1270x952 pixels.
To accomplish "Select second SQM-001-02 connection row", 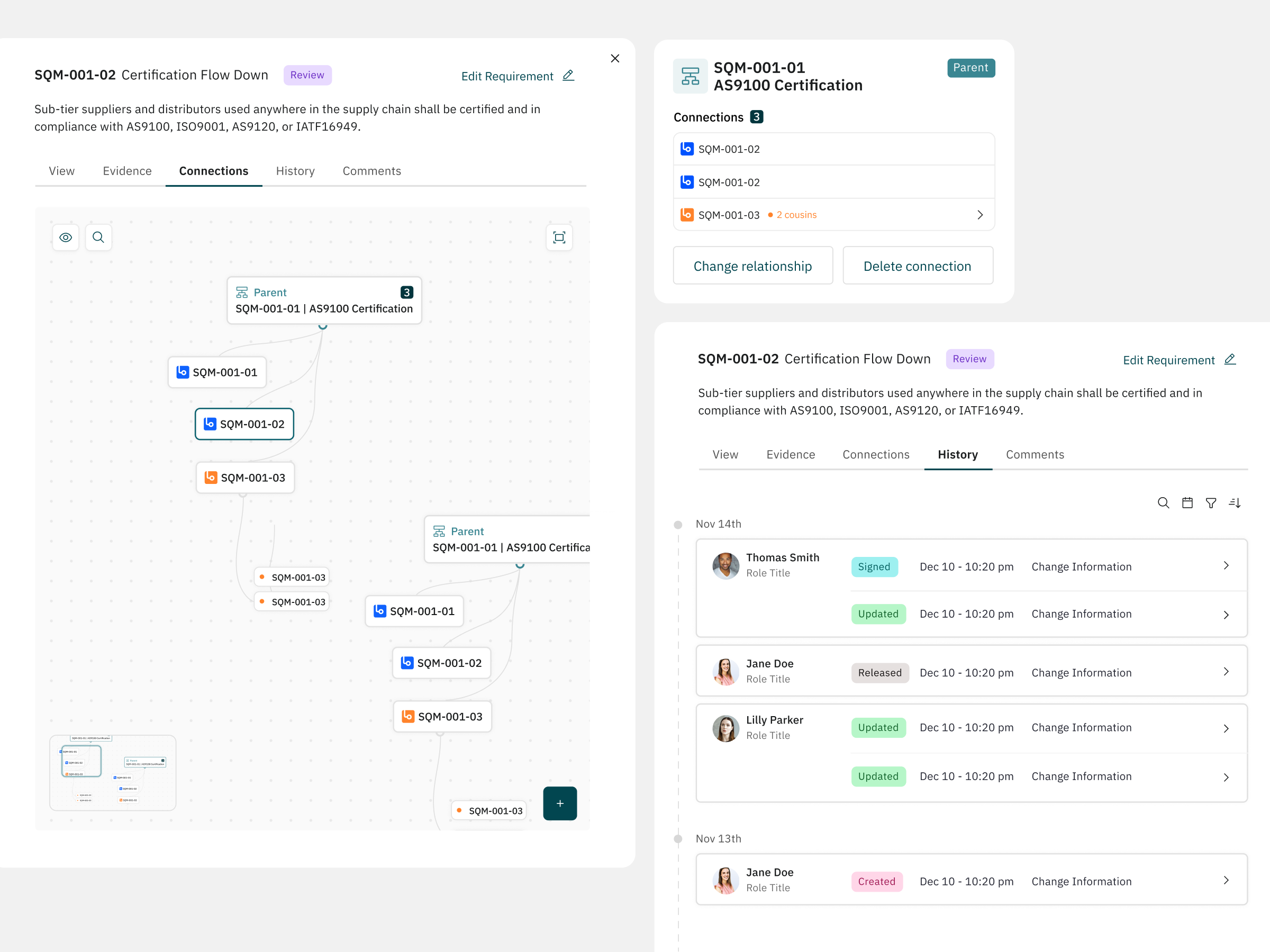I will (x=833, y=182).
